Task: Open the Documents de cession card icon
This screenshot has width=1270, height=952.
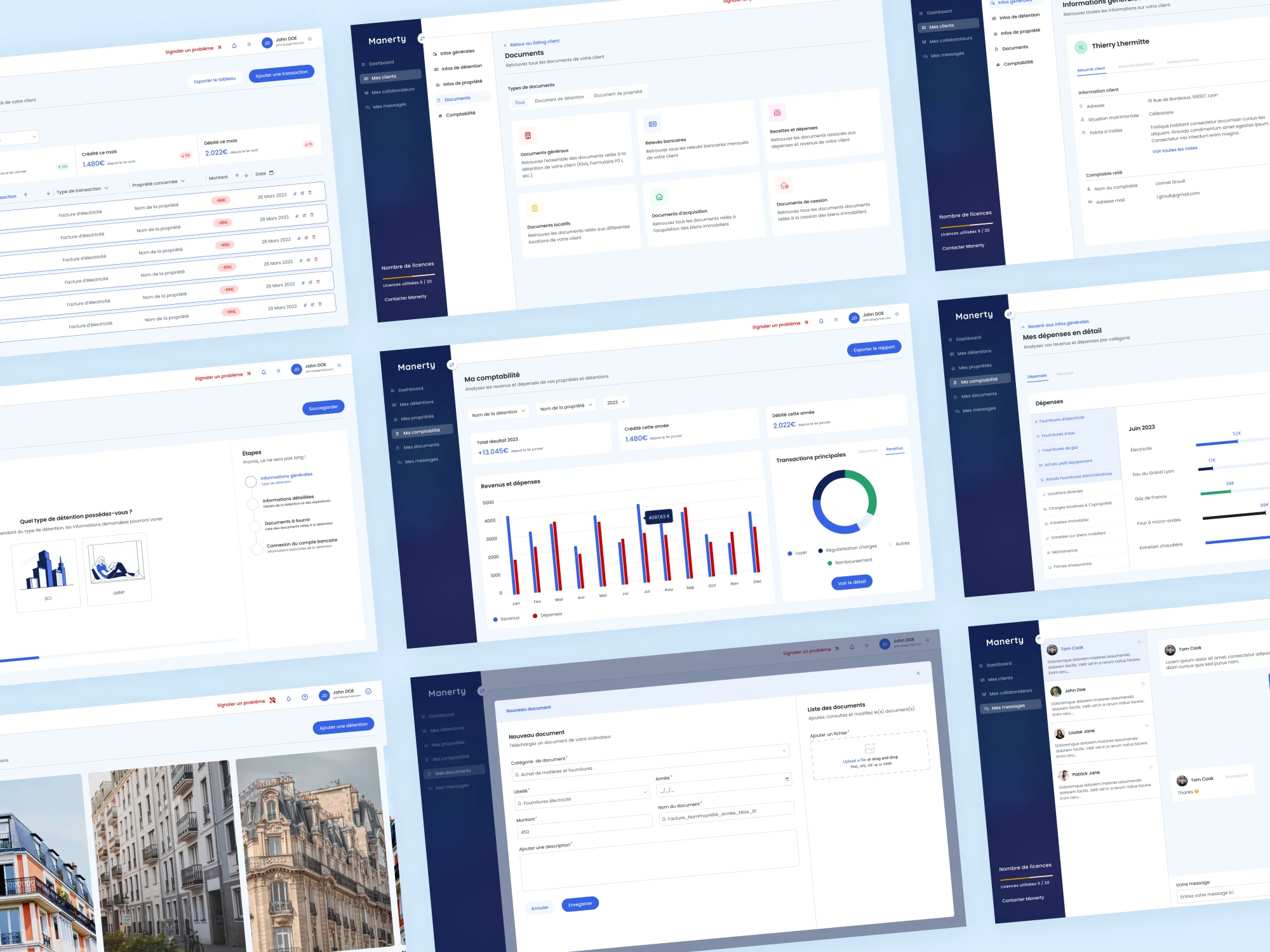Action: 784,185
